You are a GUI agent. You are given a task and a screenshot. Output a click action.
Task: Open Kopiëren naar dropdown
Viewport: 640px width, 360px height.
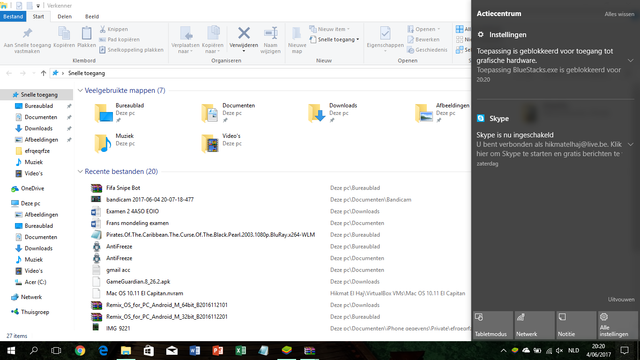coord(213,40)
